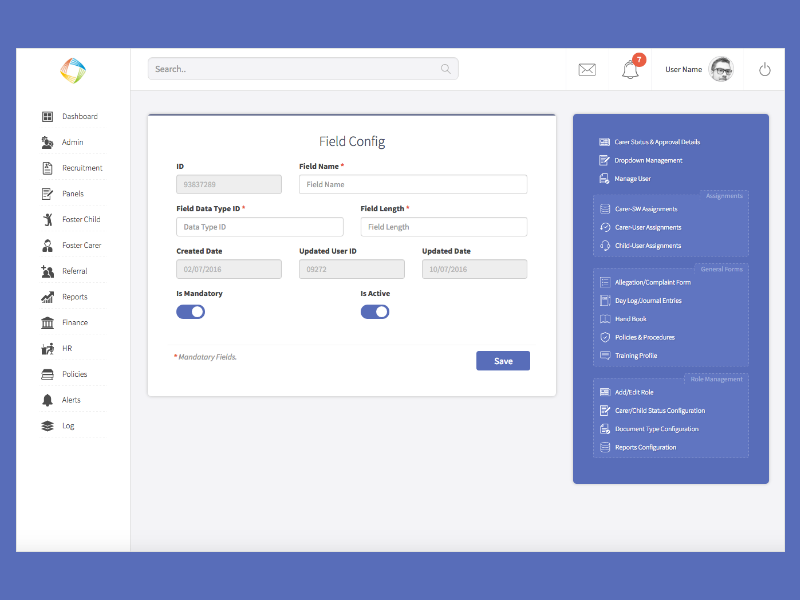Click the Save button
800x600 pixels.
[503, 360]
